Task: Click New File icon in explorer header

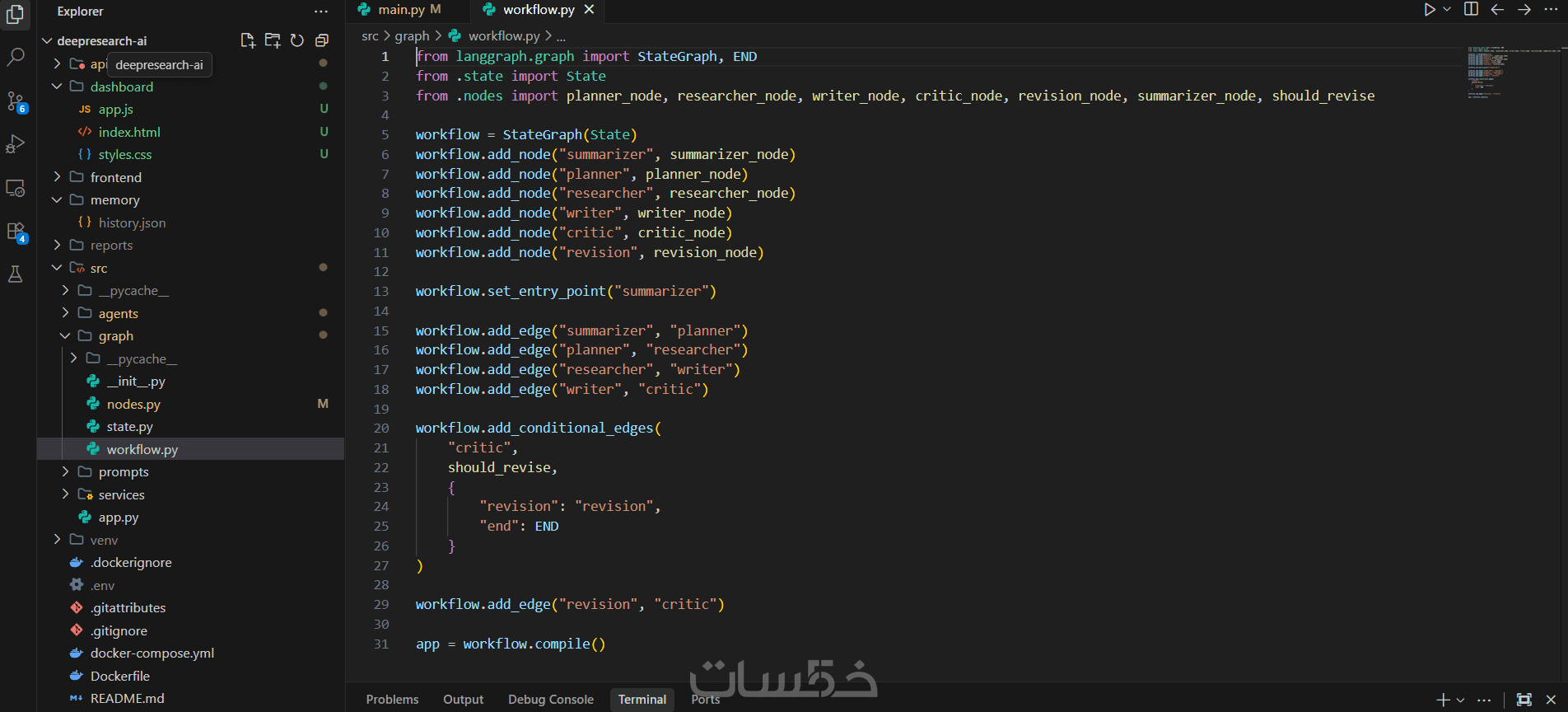Action: point(247,40)
